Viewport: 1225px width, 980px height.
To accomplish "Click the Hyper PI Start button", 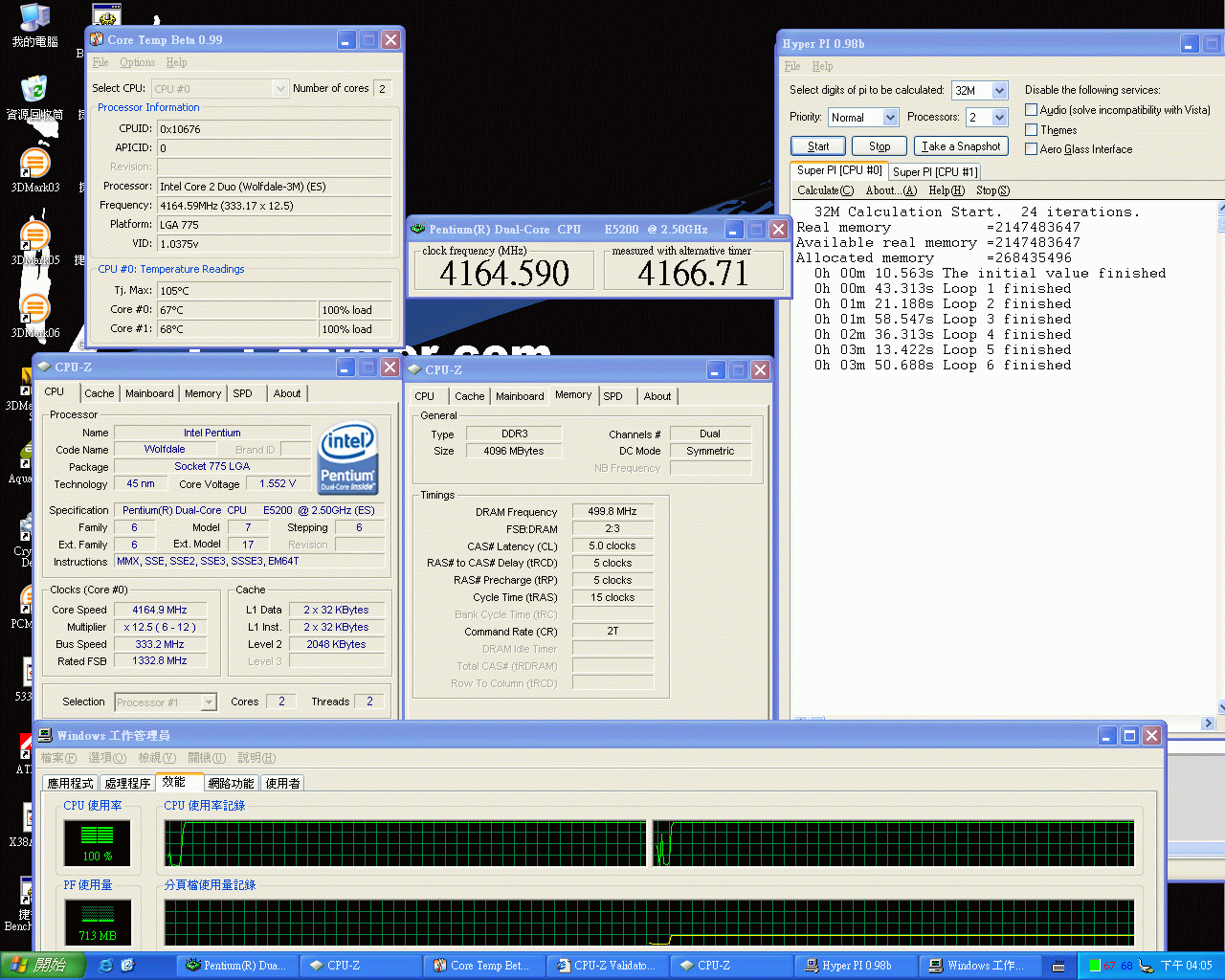I will [x=818, y=146].
